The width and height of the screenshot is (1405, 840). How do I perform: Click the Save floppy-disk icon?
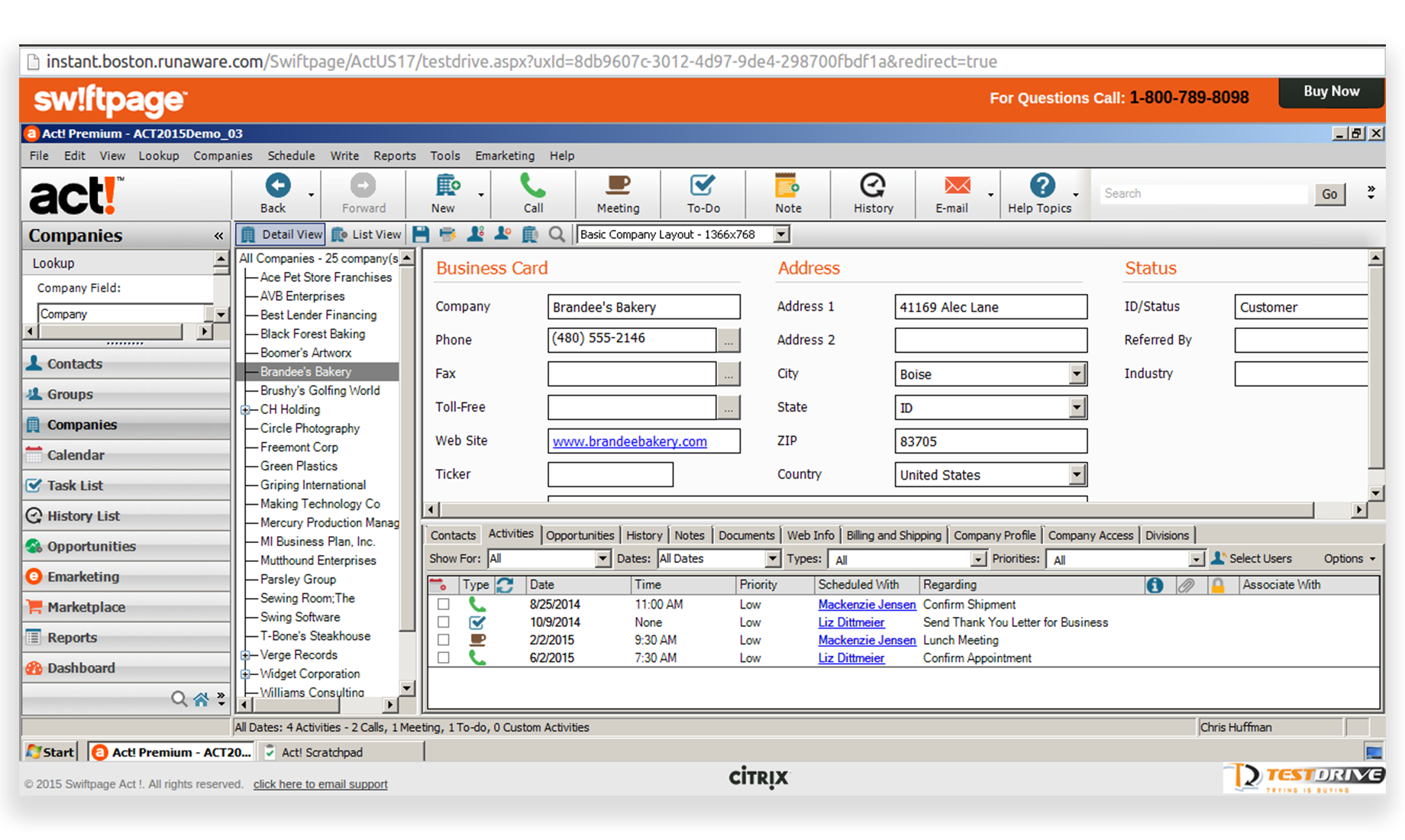tap(421, 234)
